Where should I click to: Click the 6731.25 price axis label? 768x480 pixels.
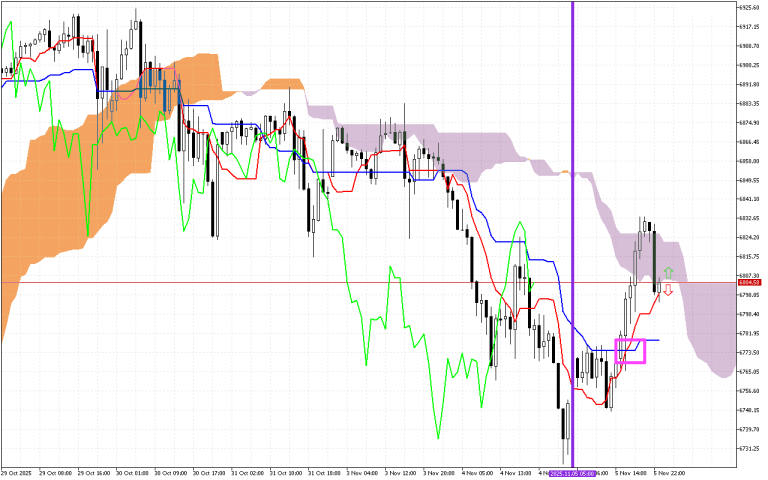coord(750,448)
